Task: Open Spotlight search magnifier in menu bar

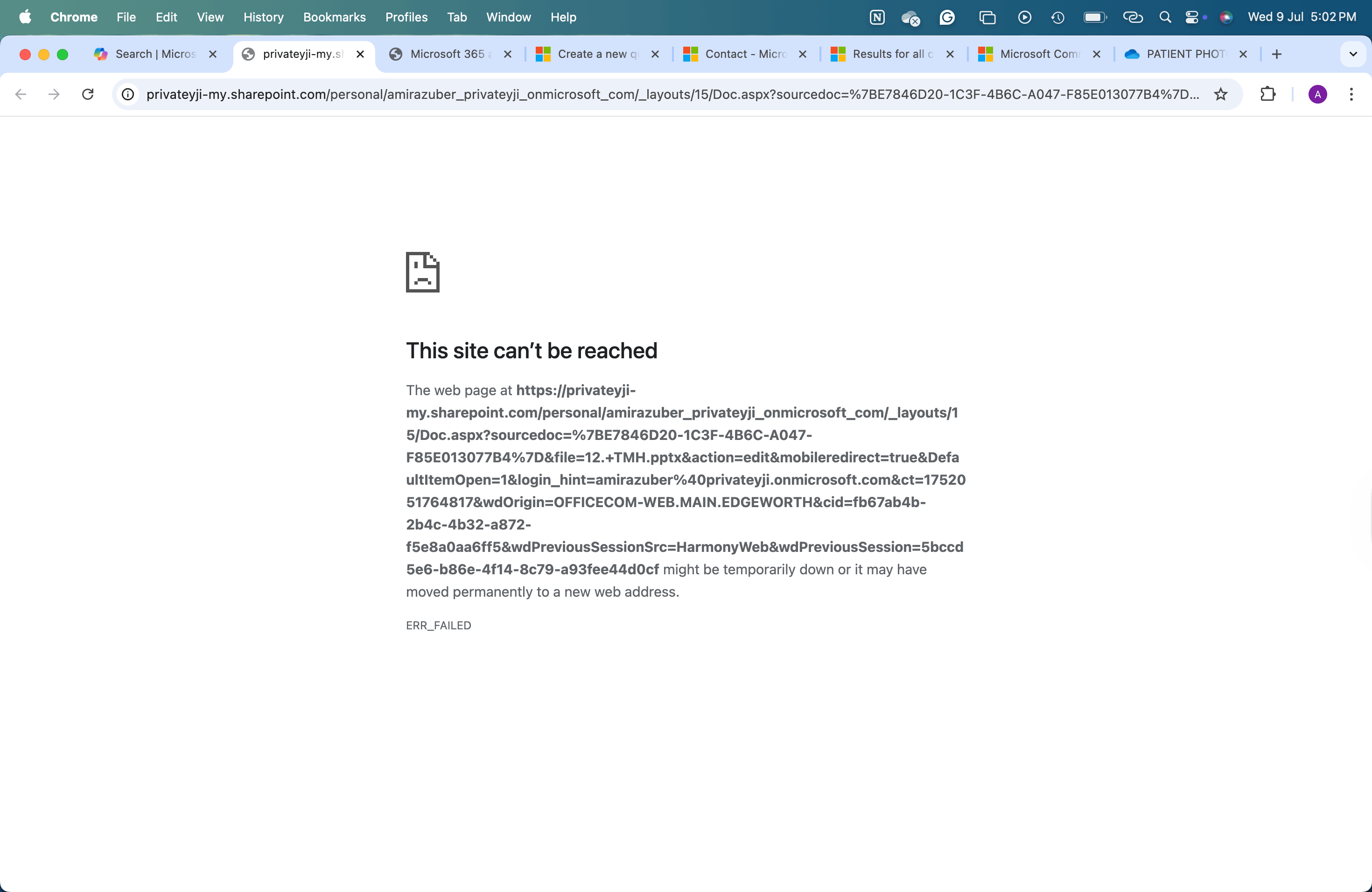Action: 1165,17
